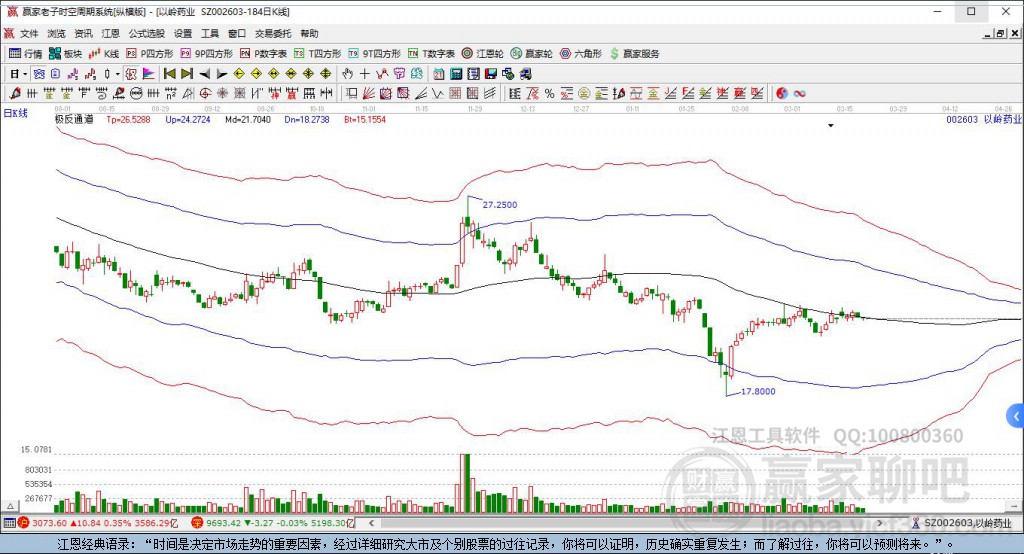1024x554 pixels.
Task: Click the SZ002603,以岭药业 status bar entry
Action: pos(967,523)
